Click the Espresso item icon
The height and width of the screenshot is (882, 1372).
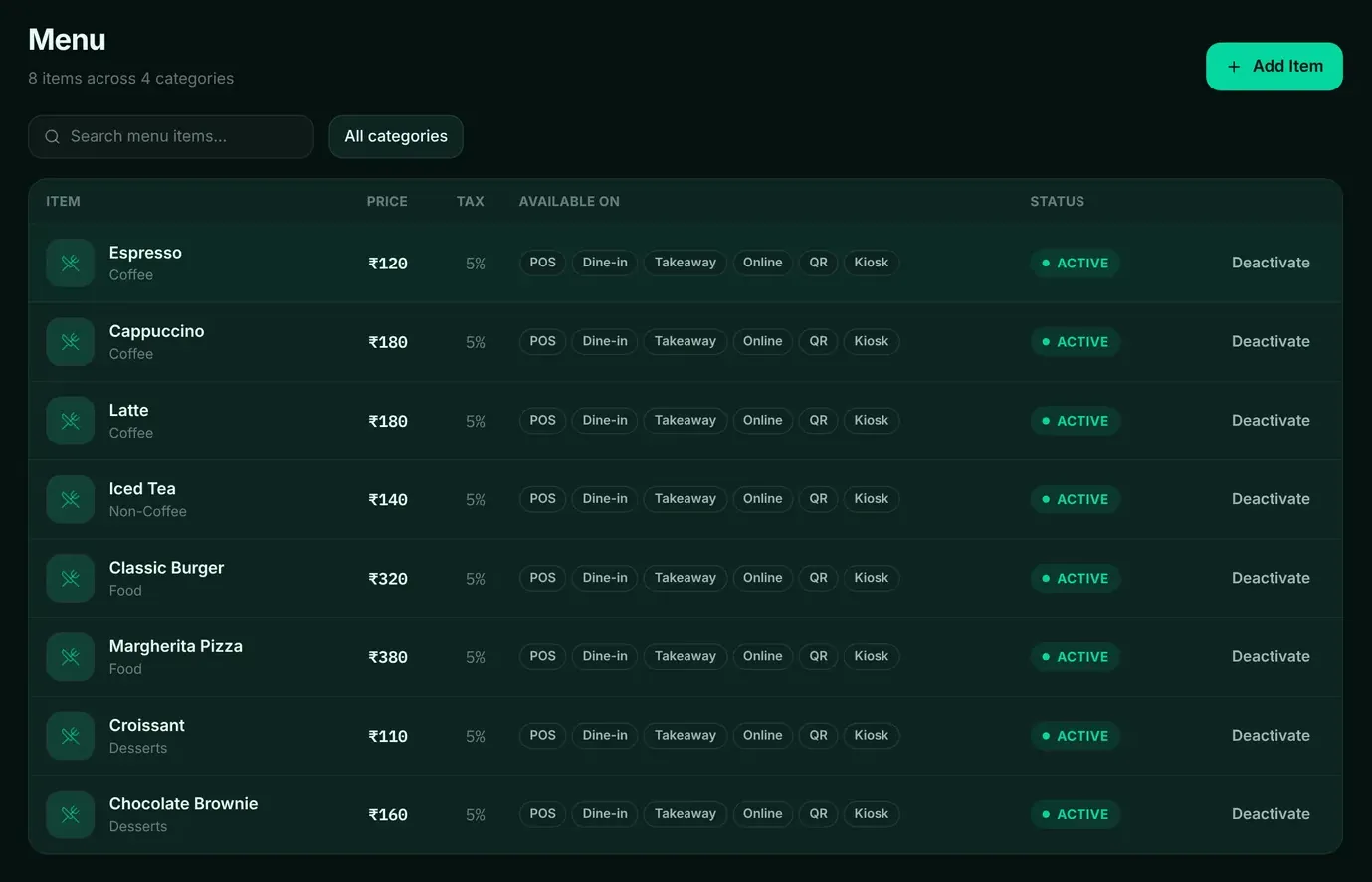coord(70,264)
